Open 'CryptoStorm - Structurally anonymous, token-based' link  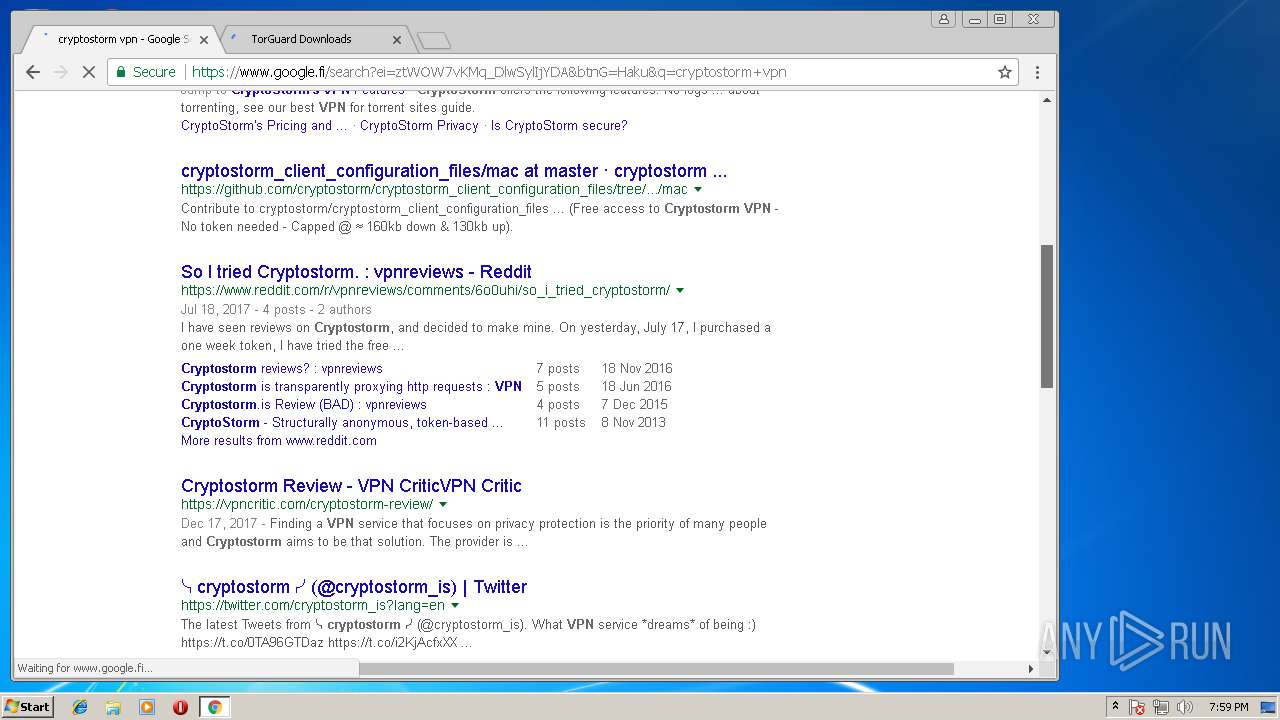pos(342,423)
